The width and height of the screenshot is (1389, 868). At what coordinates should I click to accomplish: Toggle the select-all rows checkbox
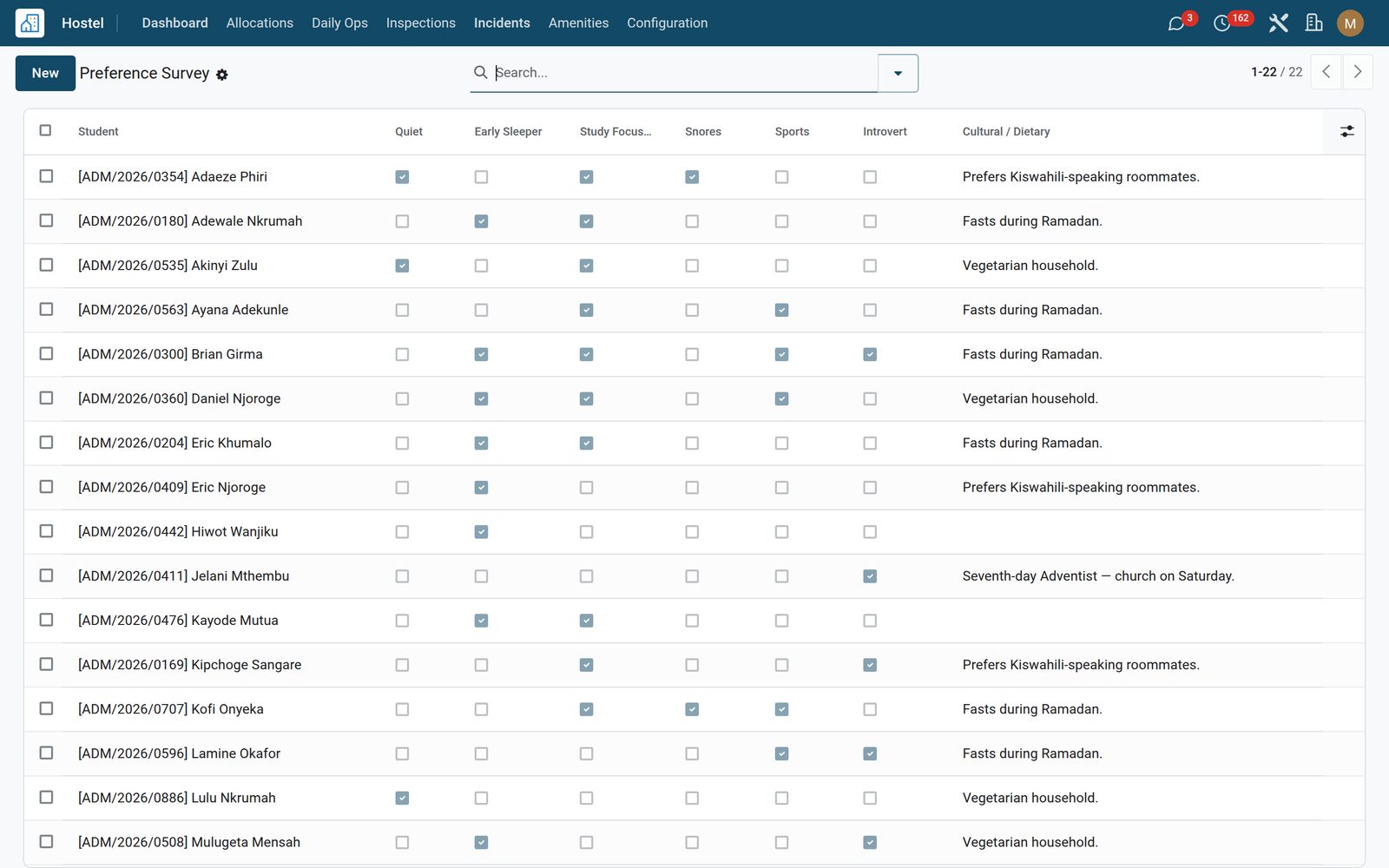pyautogui.click(x=45, y=130)
